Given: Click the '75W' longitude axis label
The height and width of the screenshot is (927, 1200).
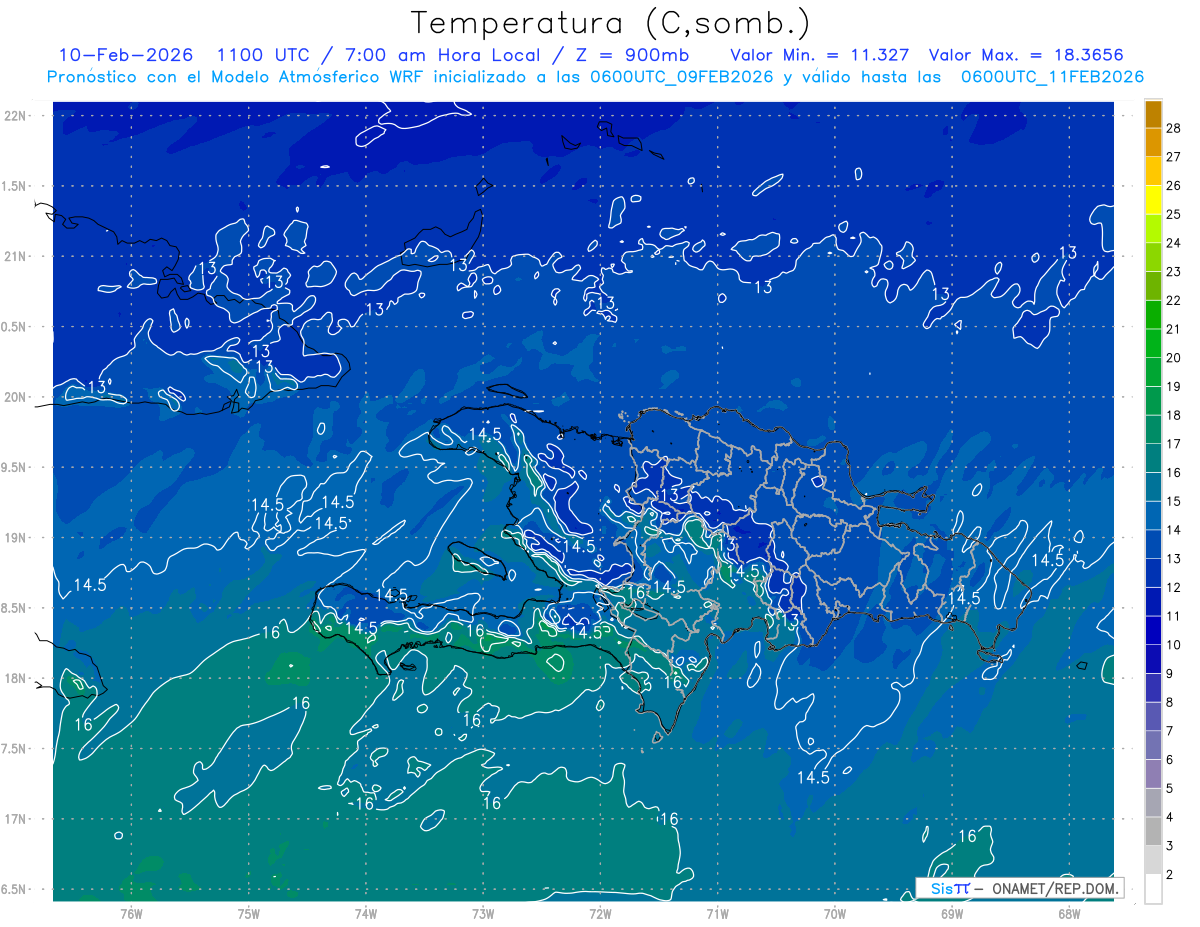Looking at the screenshot, I should click(x=249, y=913).
